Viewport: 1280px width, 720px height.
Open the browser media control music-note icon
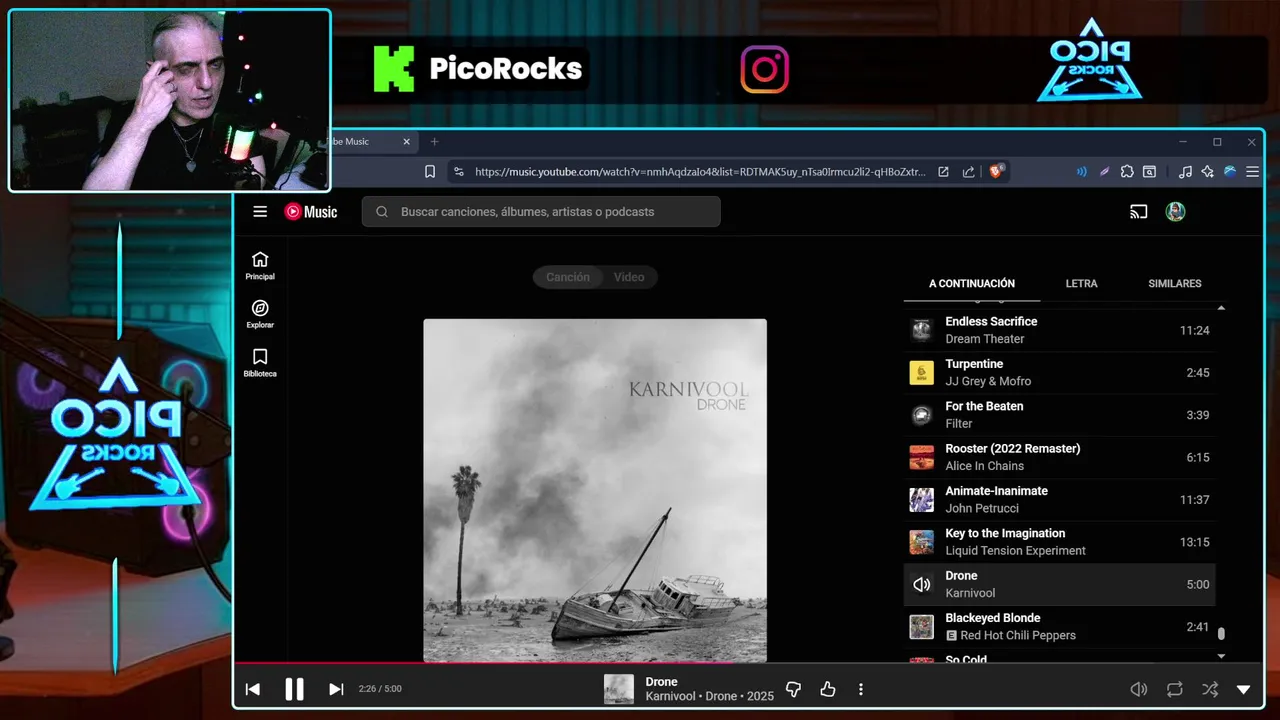pyautogui.click(x=1185, y=172)
